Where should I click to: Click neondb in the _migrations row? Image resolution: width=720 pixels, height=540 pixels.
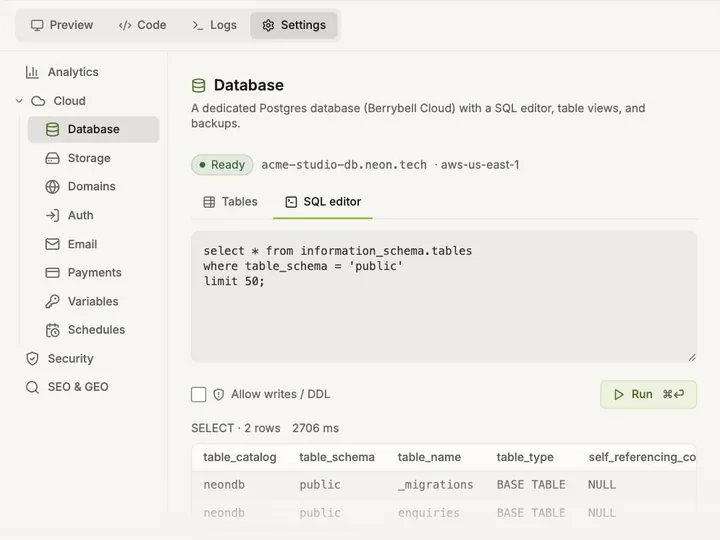(224, 485)
